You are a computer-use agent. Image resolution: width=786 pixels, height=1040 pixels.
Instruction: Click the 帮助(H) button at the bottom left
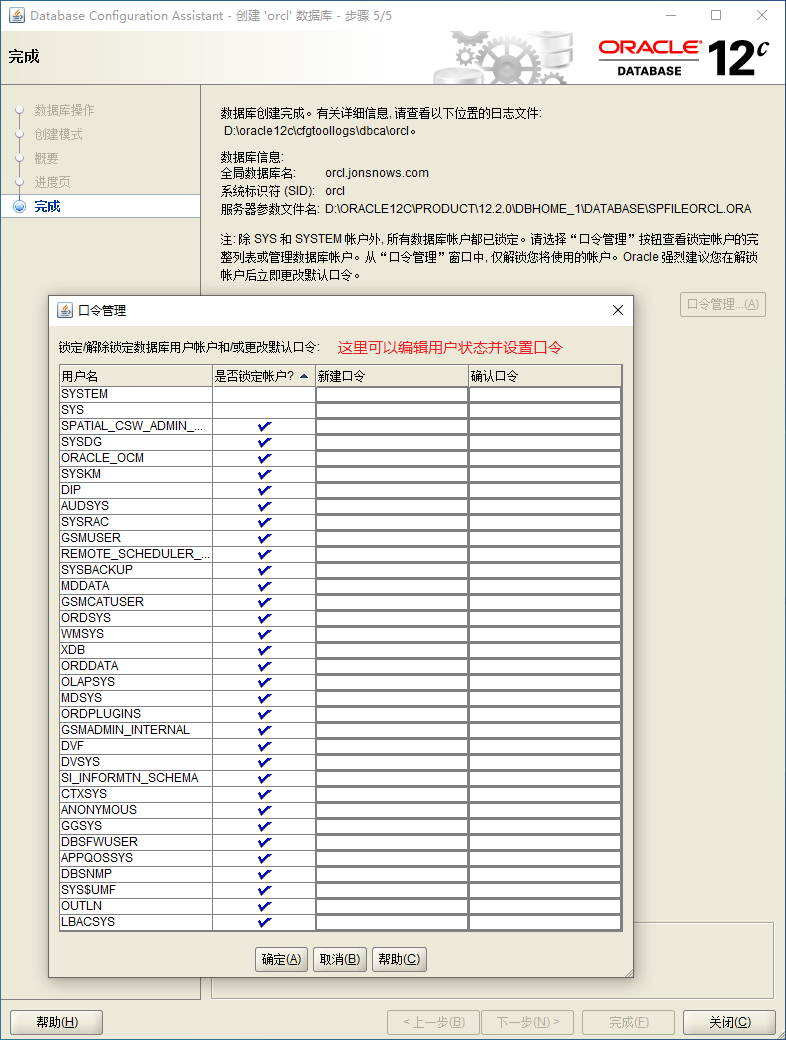point(56,1022)
